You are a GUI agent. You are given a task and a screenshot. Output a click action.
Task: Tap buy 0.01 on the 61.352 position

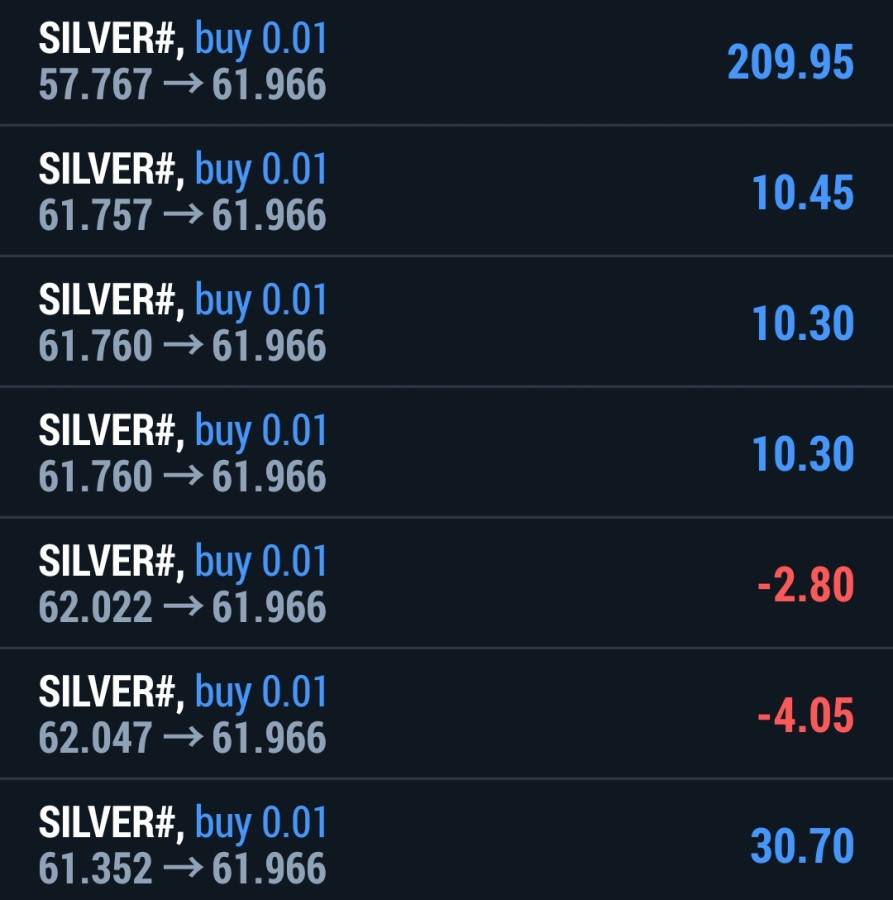(x=261, y=824)
